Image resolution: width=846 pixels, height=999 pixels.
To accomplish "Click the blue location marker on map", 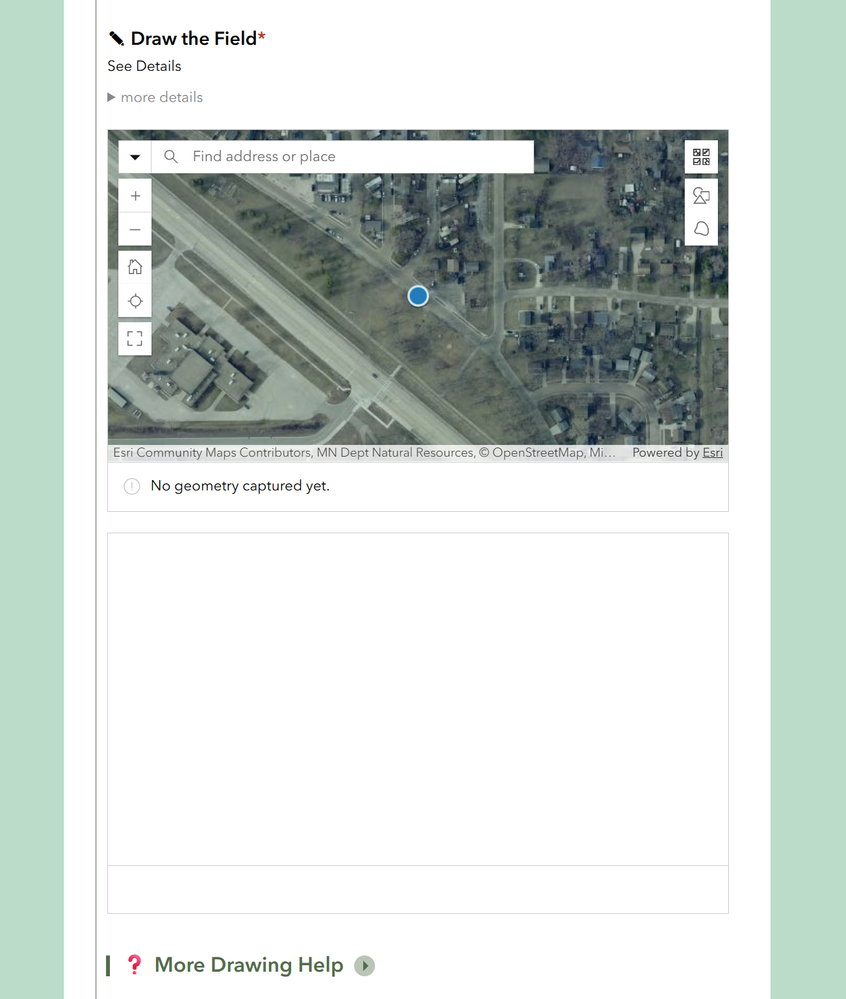I will tap(418, 296).
